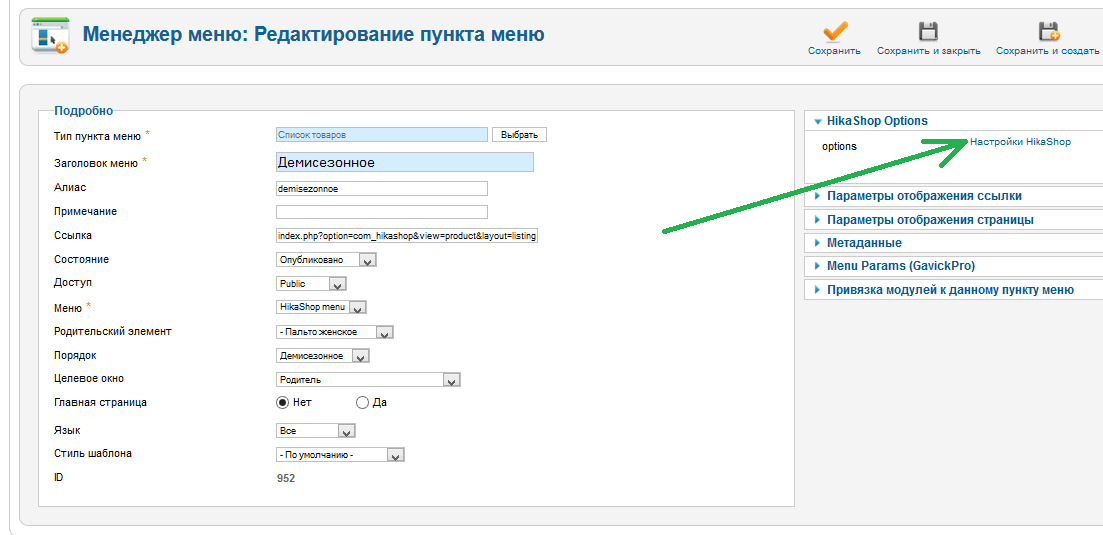The image size is (1103, 535).
Task: Open the Состояние dropdown showing Опубликовано
Action: (x=327, y=260)
